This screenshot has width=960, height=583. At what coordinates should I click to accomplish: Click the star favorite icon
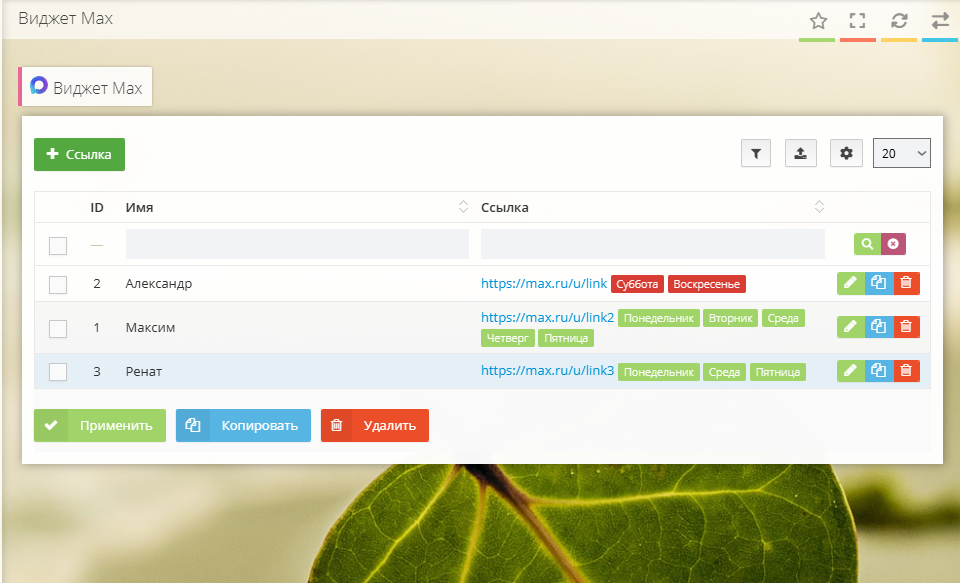coord(817,21)
